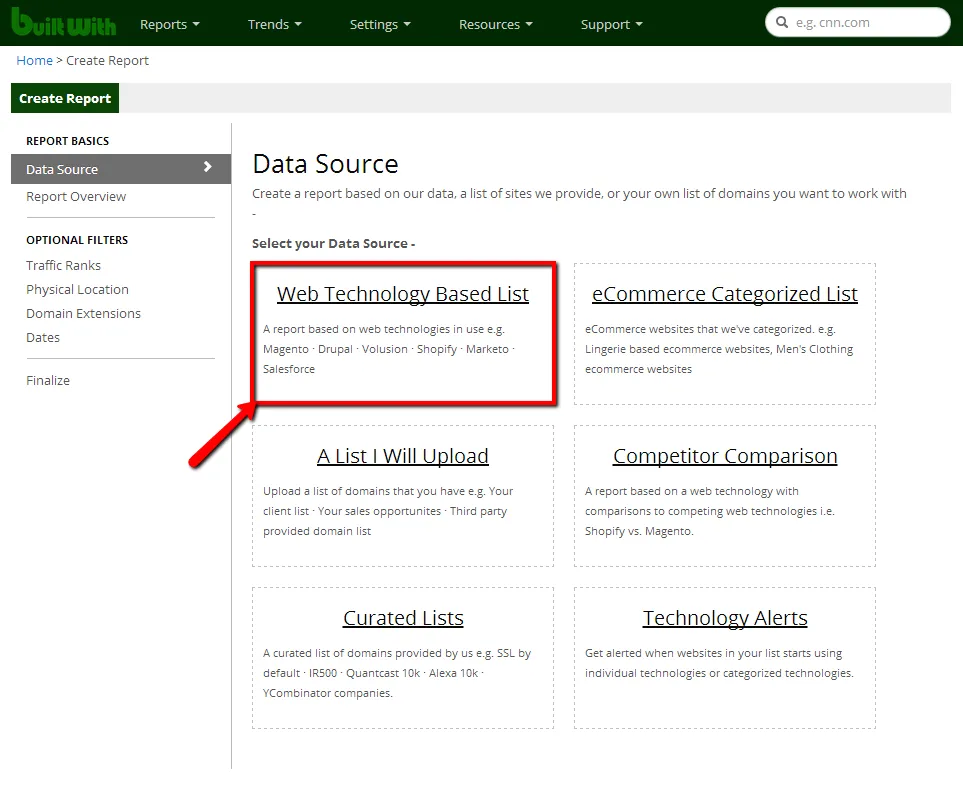Image resolution: width=963 pixels, height=802 pixels.
Task: Open the Finalize step
Action: tap(48, 381)
